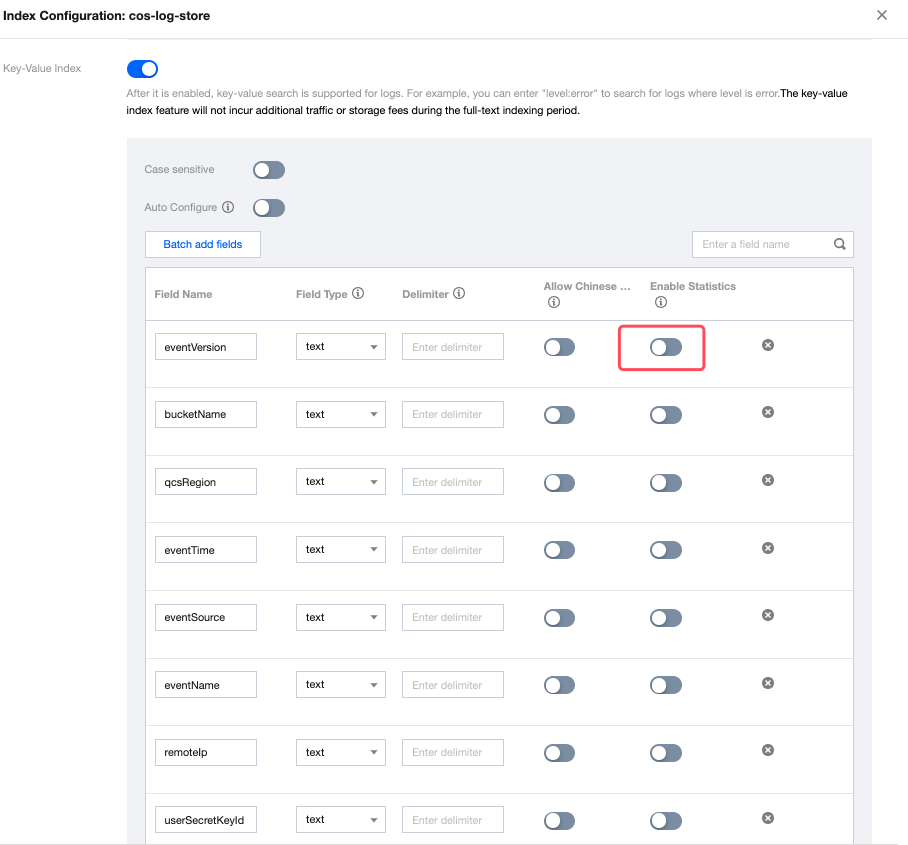Close the Index Configuration dialog
Screen dimensions: 908x845
(x=881, y=15)
